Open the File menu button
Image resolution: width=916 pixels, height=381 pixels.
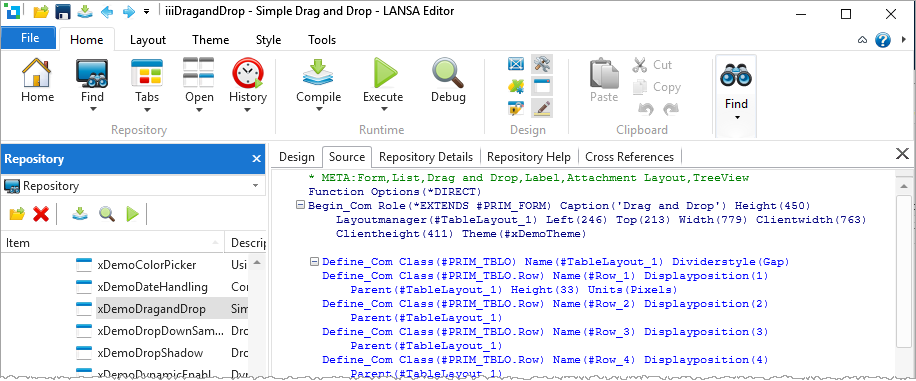[29, 38]
